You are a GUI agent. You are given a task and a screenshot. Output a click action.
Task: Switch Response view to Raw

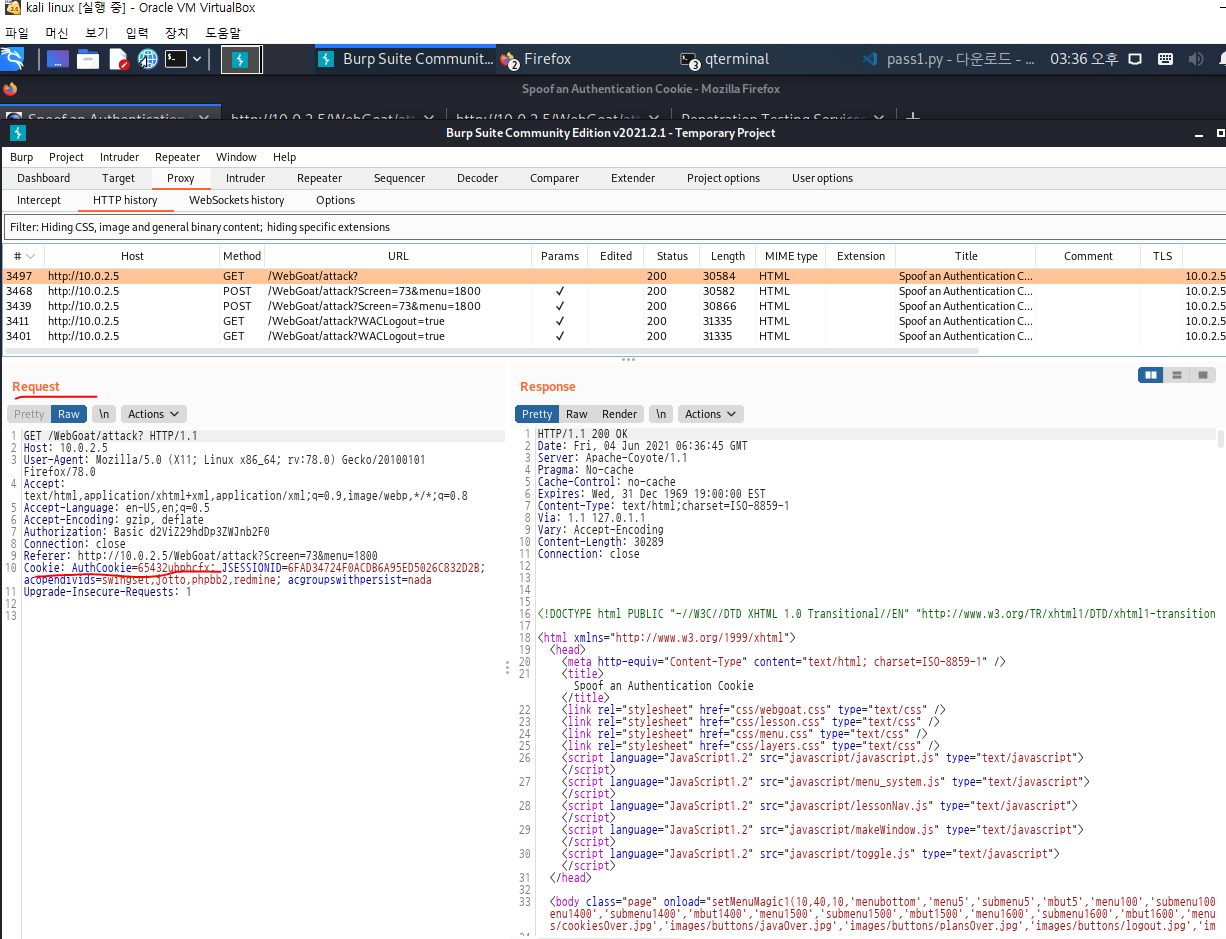(x=577, y=414)
